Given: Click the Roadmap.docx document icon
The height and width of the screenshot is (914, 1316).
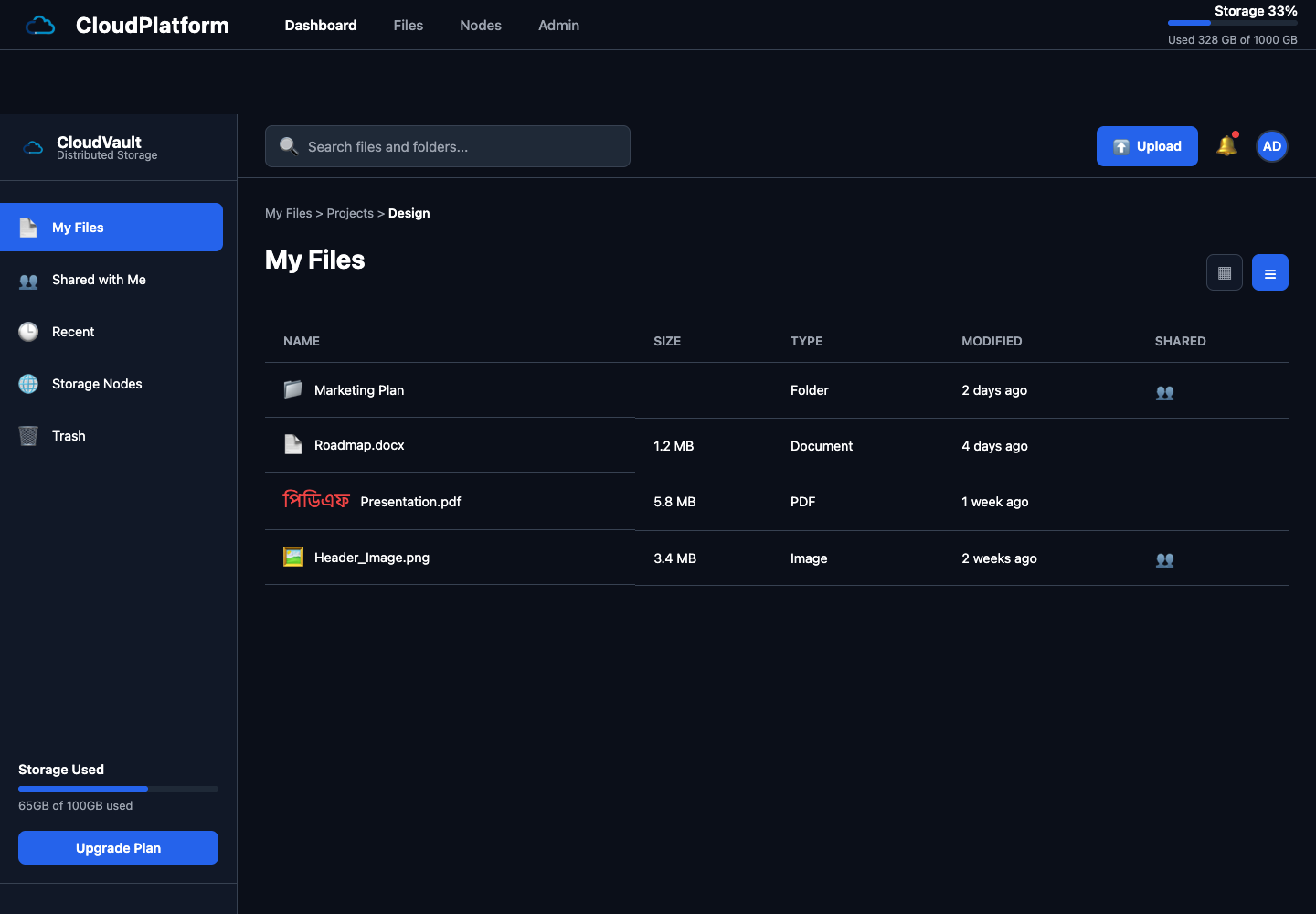Looking at the screenshot, I should [x=292, y=444].
